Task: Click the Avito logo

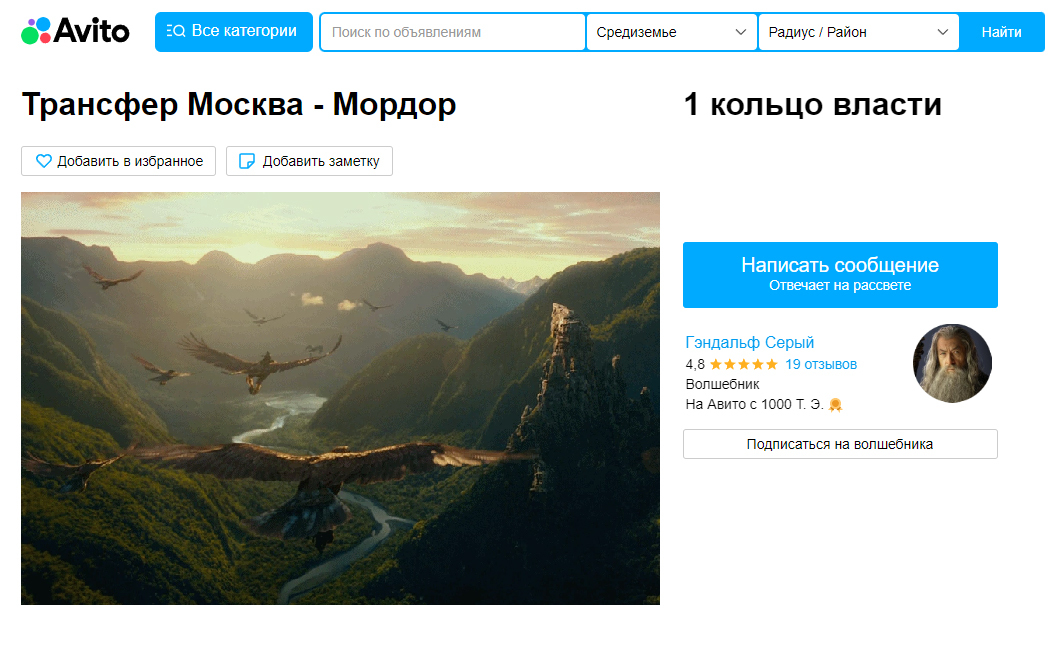Action: 75,31
